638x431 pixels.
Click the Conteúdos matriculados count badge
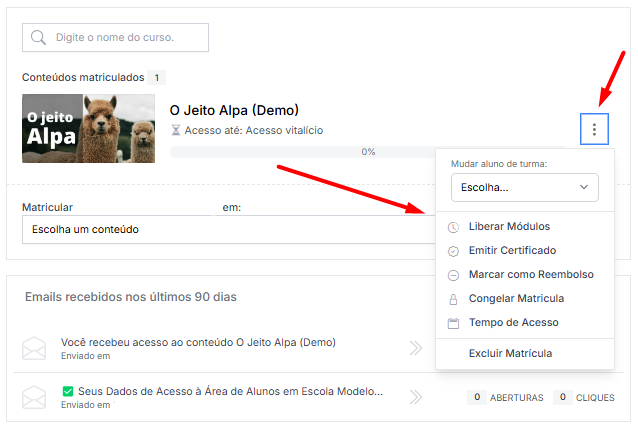tap(157, 78)
